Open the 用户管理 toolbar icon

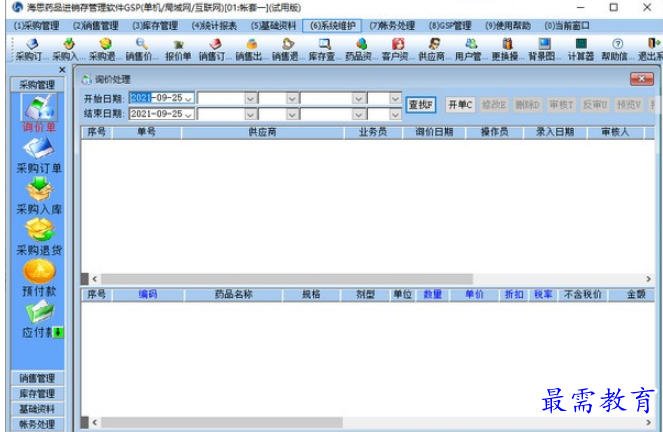pyautogui.click(x=471, y=49)
